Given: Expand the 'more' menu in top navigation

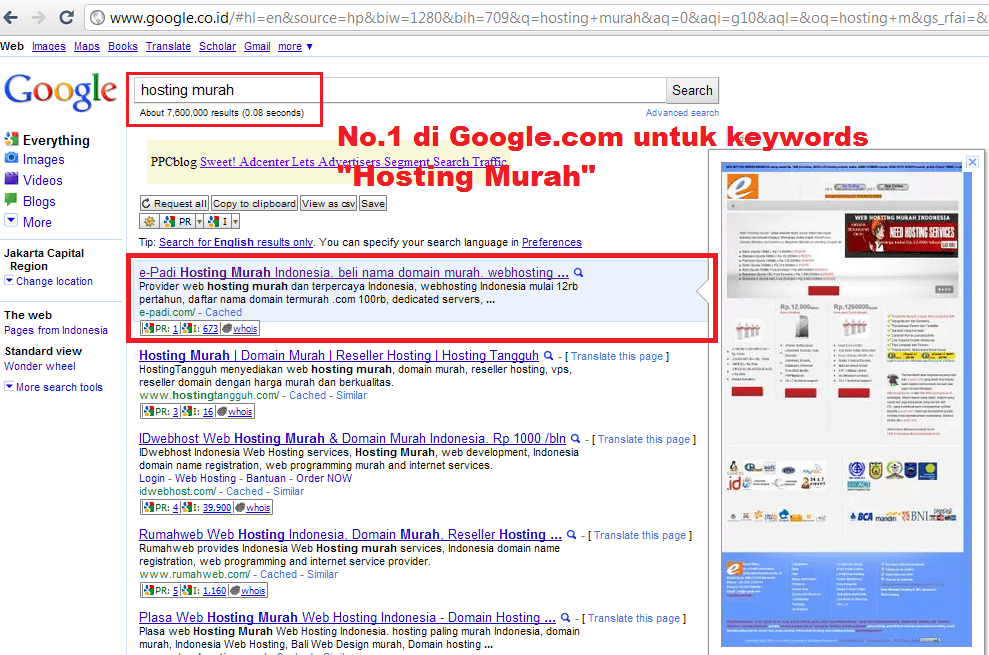Looking at the screenshot, I should click(294, 46).
